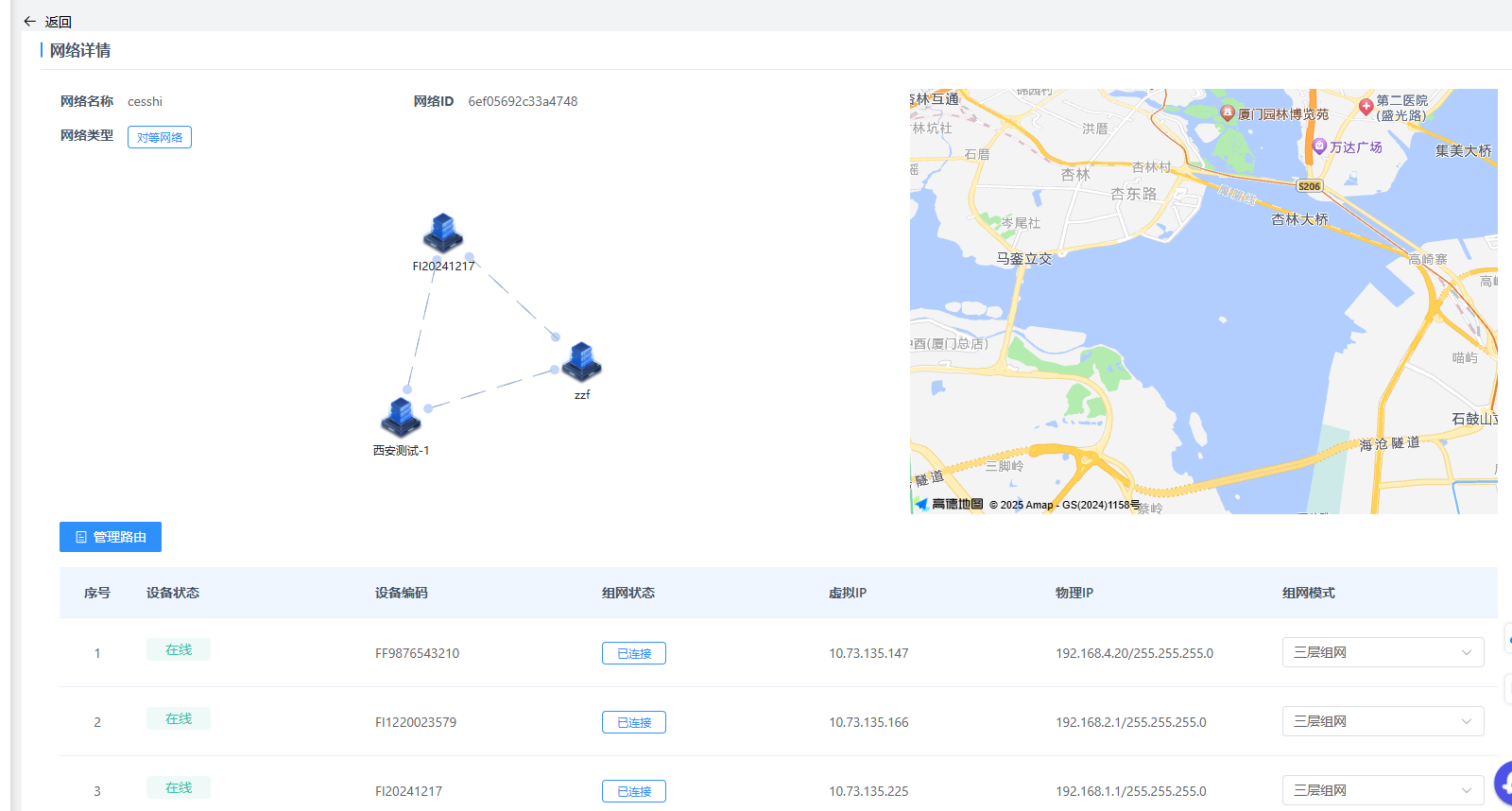
Task: Expand 组网模式 dropdown for device FI20241217
Action: coord(1383,790)
